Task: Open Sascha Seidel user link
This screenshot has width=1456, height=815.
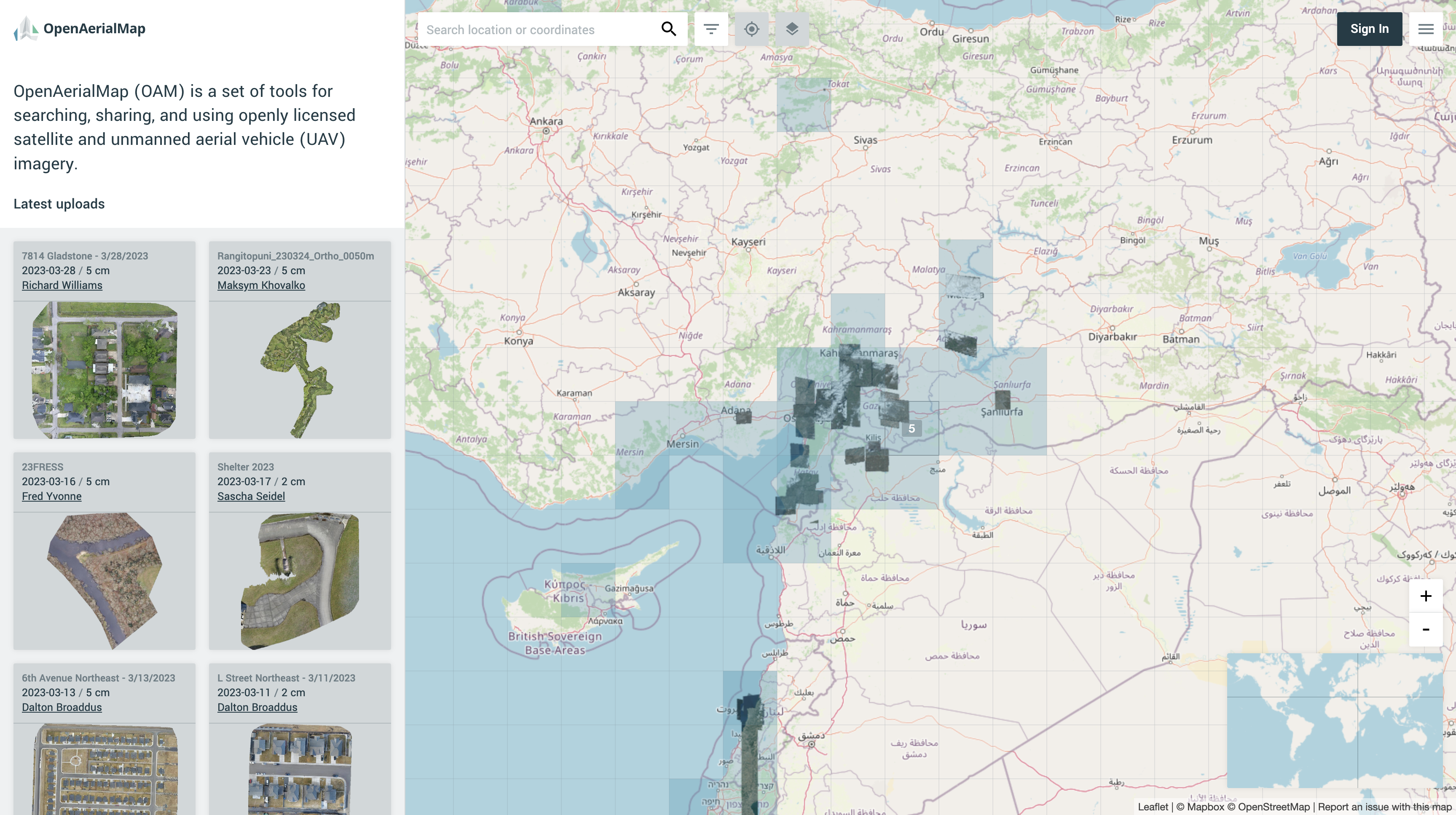Action: [x=251, y=496]
